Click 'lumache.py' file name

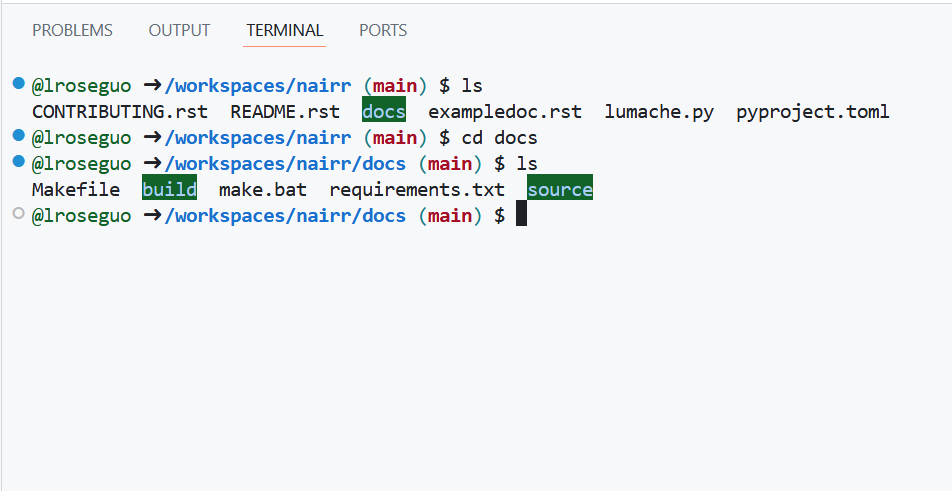(659, 112)
